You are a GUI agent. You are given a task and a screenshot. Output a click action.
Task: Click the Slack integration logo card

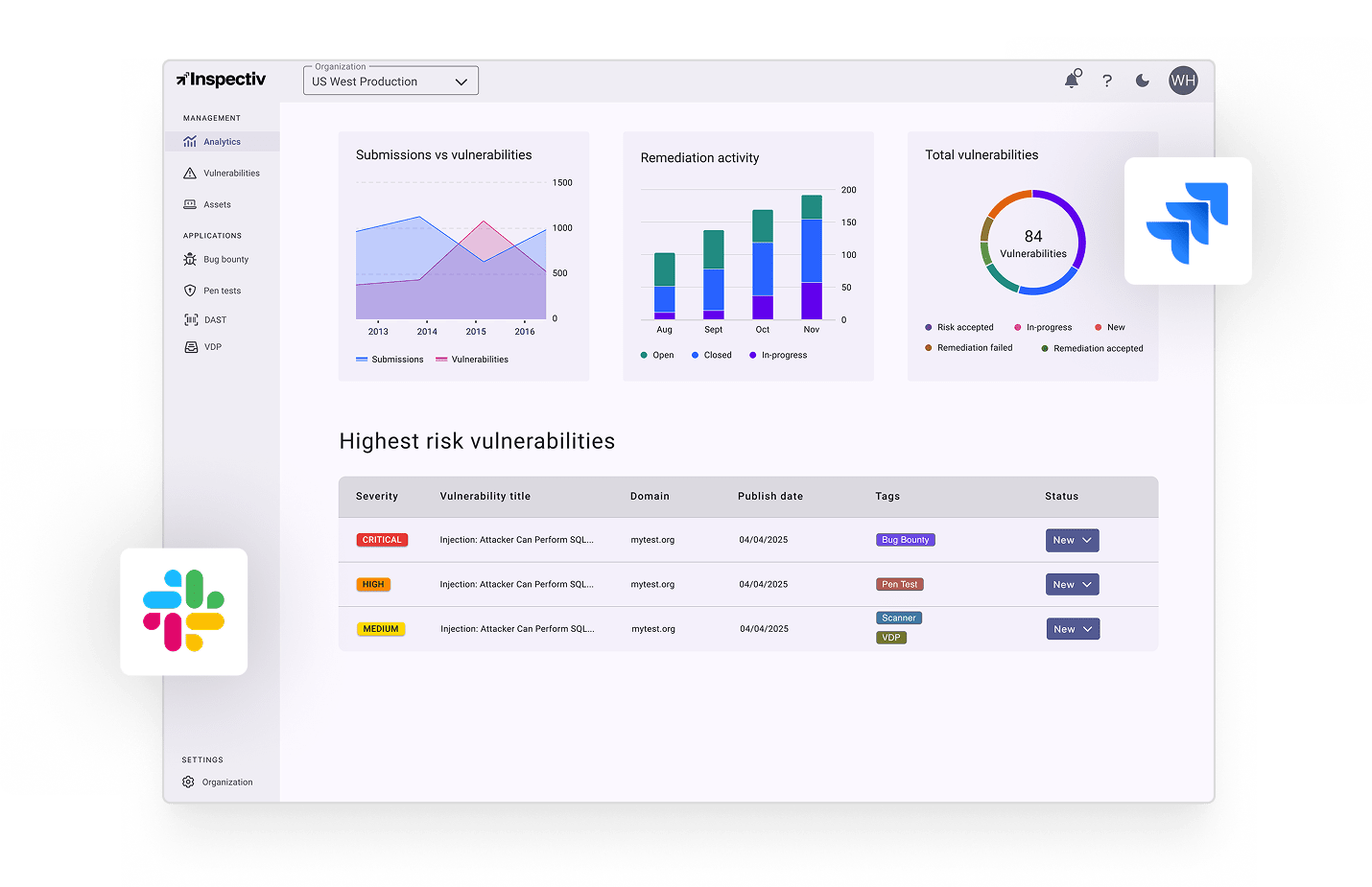[183, 612]
